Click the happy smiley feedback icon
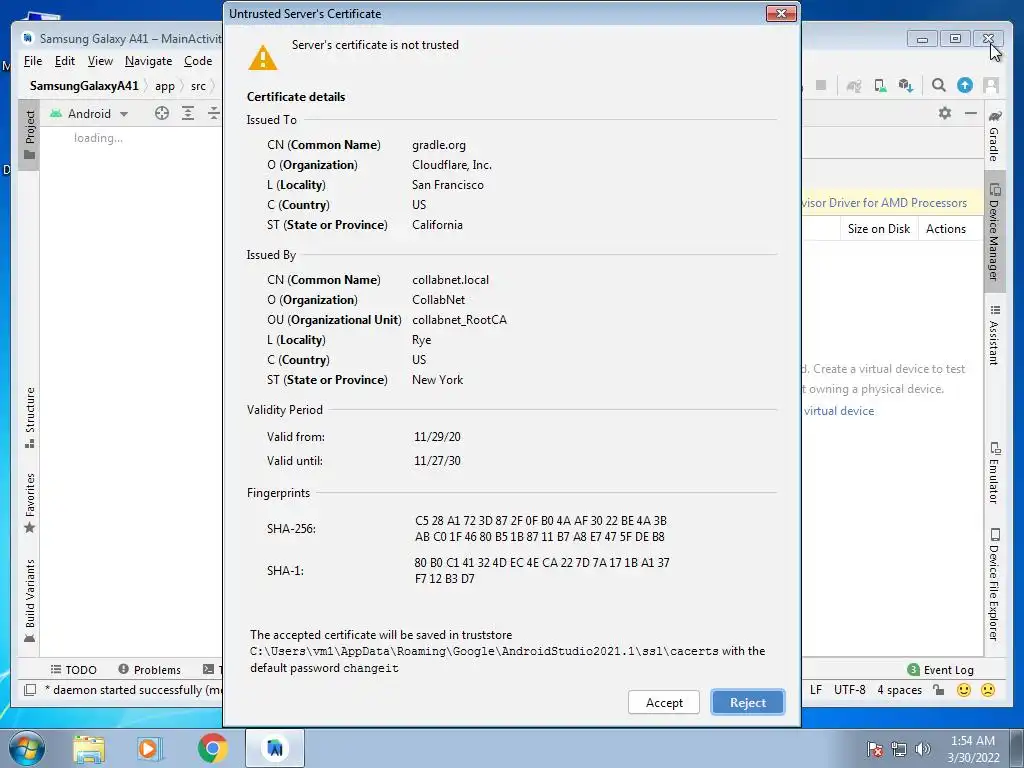This screenshot has height=768, width=1024. click(963, 690)
